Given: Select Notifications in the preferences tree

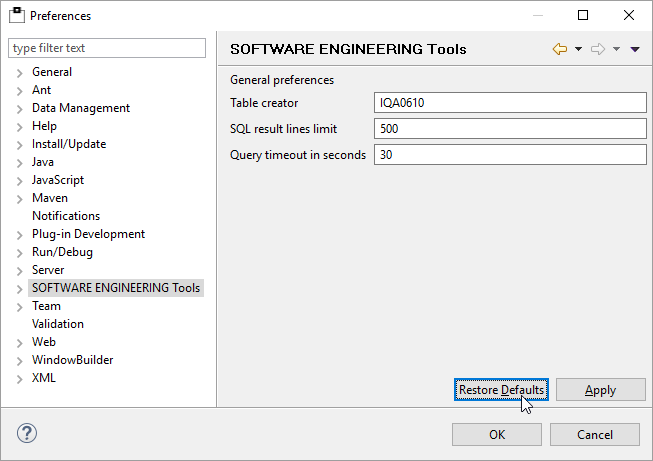Looking at the screenshot, I should click(x=66, y=216).
